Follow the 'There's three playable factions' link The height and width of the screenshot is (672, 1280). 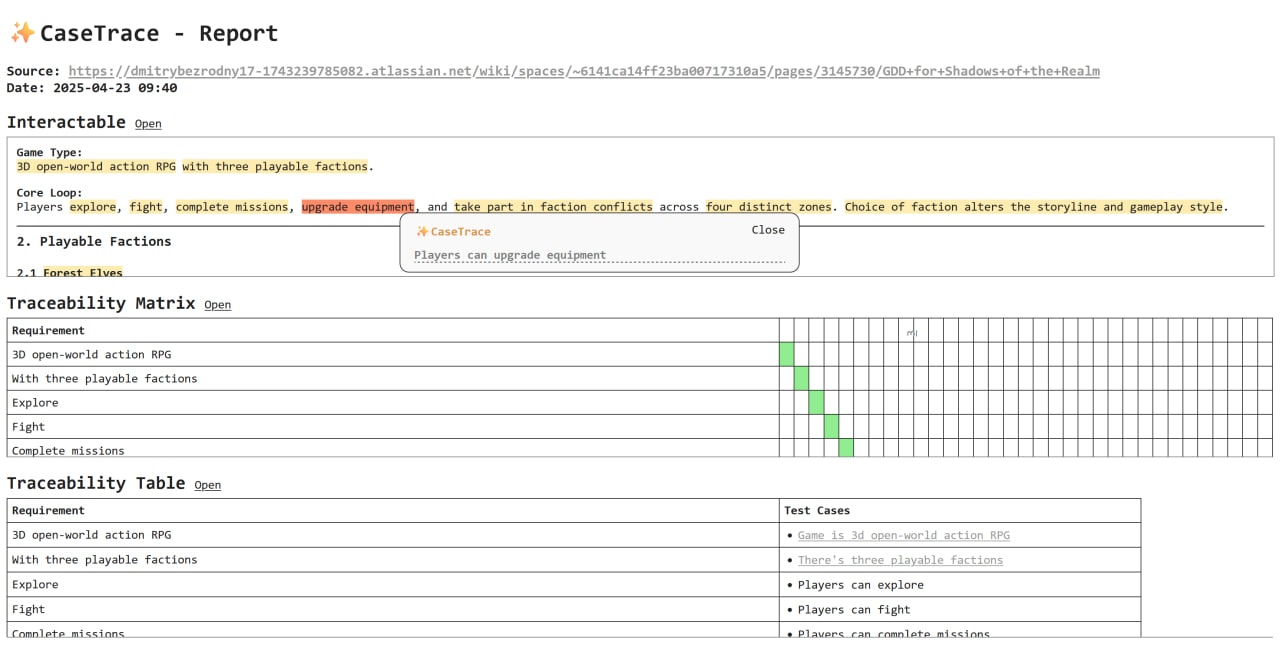(900, 560)
